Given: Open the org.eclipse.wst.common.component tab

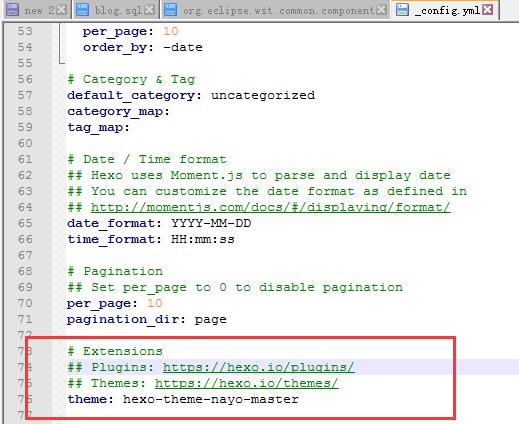Looking at the screenshot, I should tap(276, 10).
